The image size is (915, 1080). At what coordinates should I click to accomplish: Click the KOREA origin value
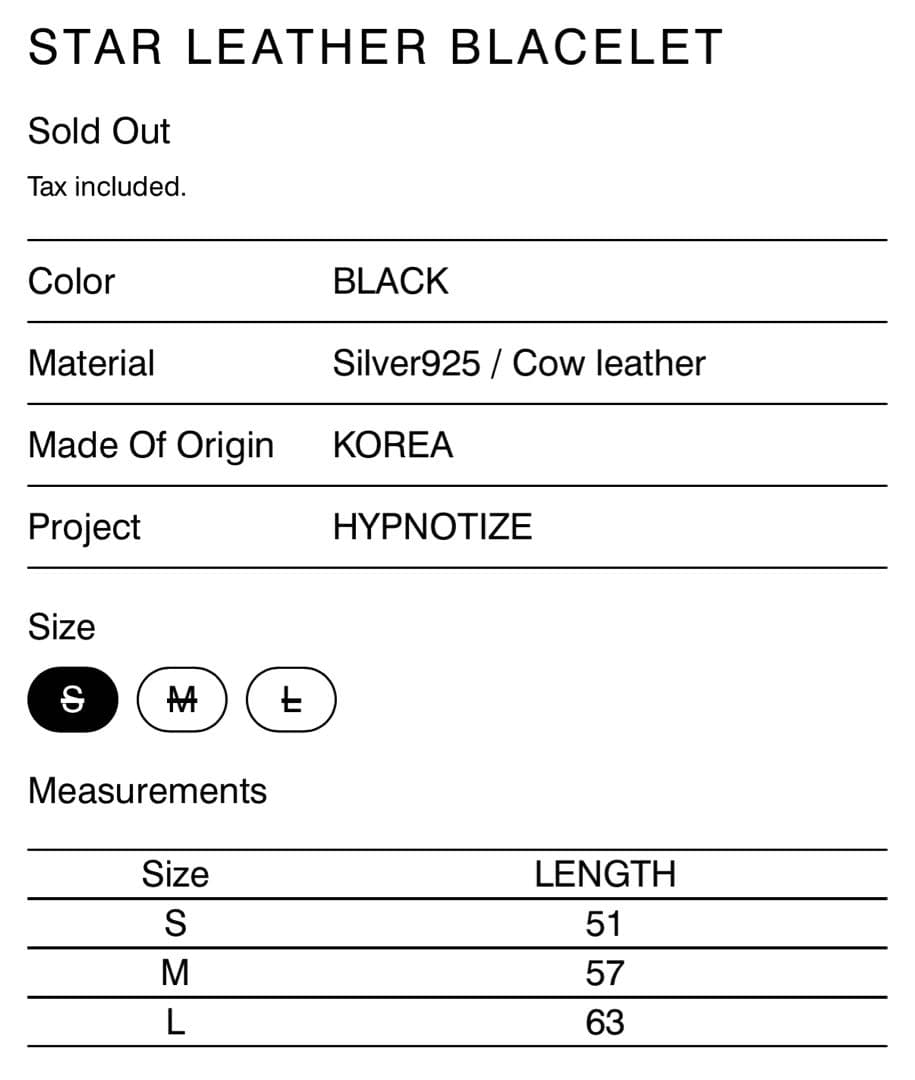pyautogui.click(x=393, y=445)
